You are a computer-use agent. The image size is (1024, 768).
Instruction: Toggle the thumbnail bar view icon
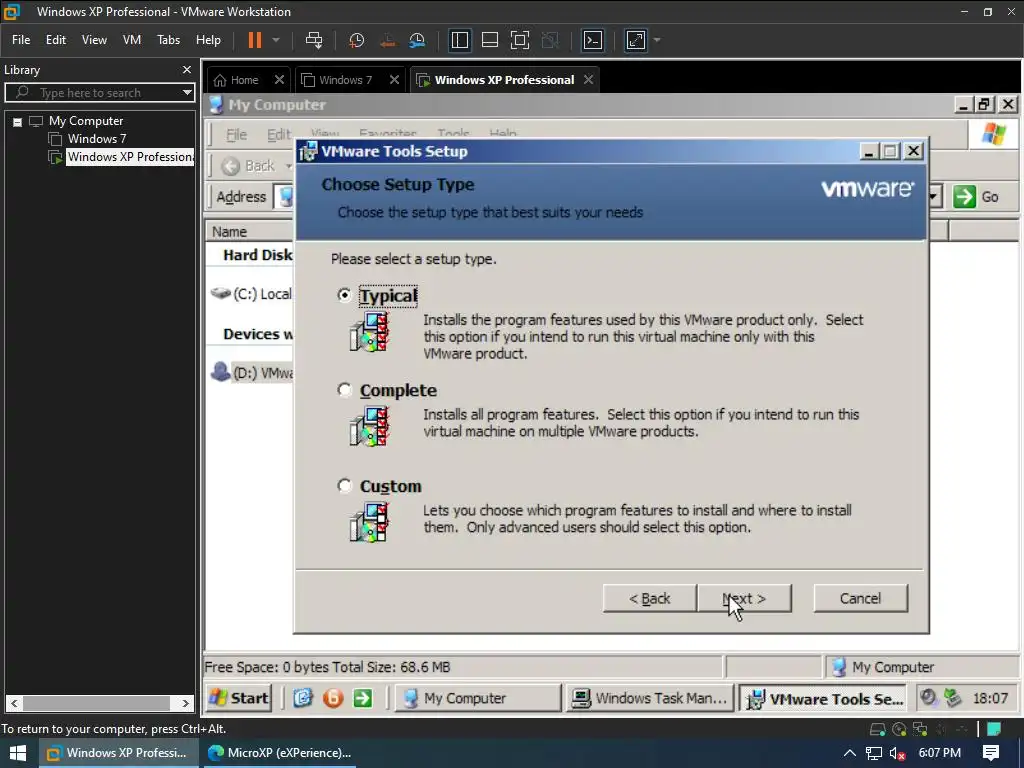tap(490, 40)
